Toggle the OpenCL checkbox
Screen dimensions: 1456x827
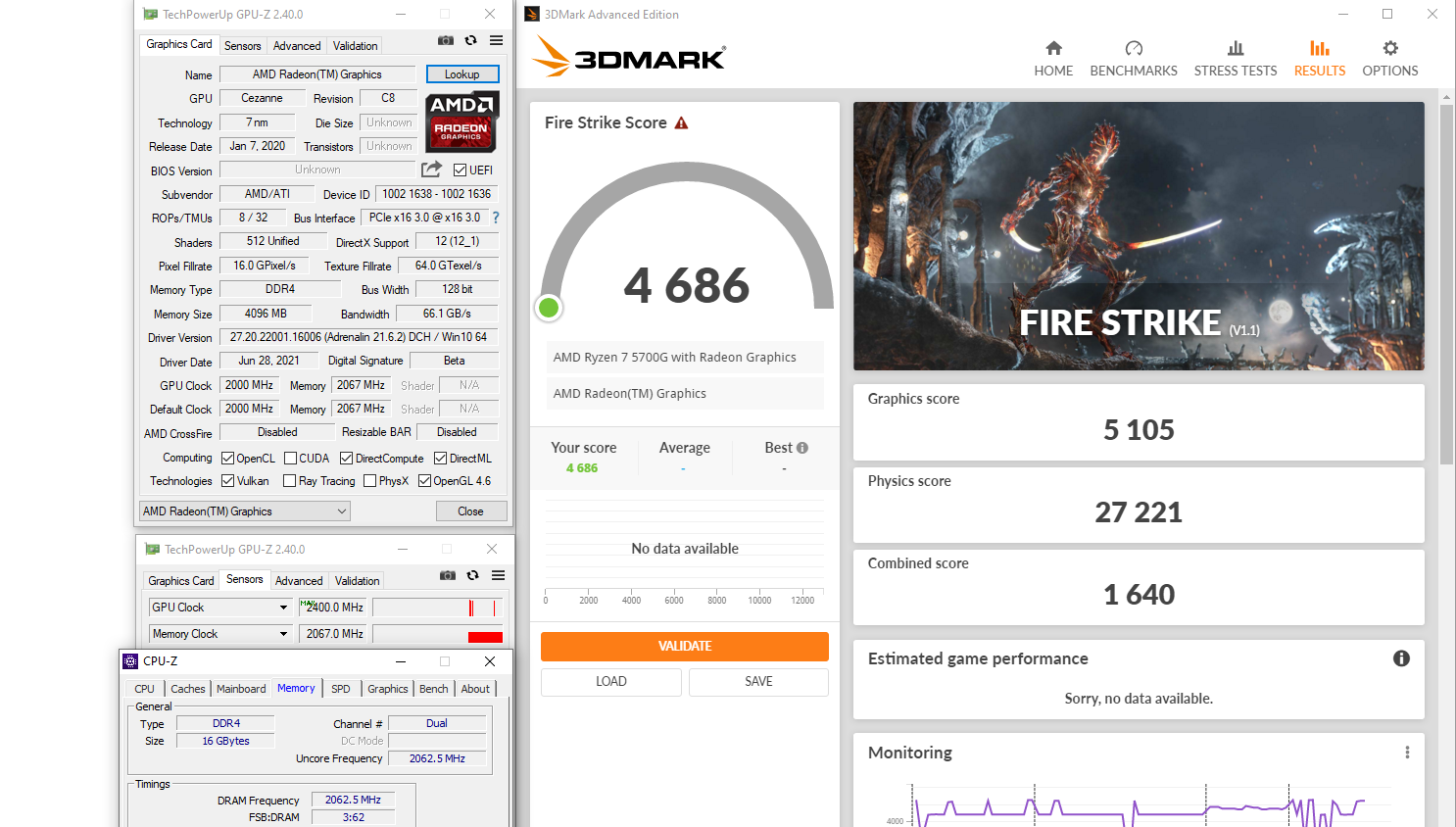[228, 459]
